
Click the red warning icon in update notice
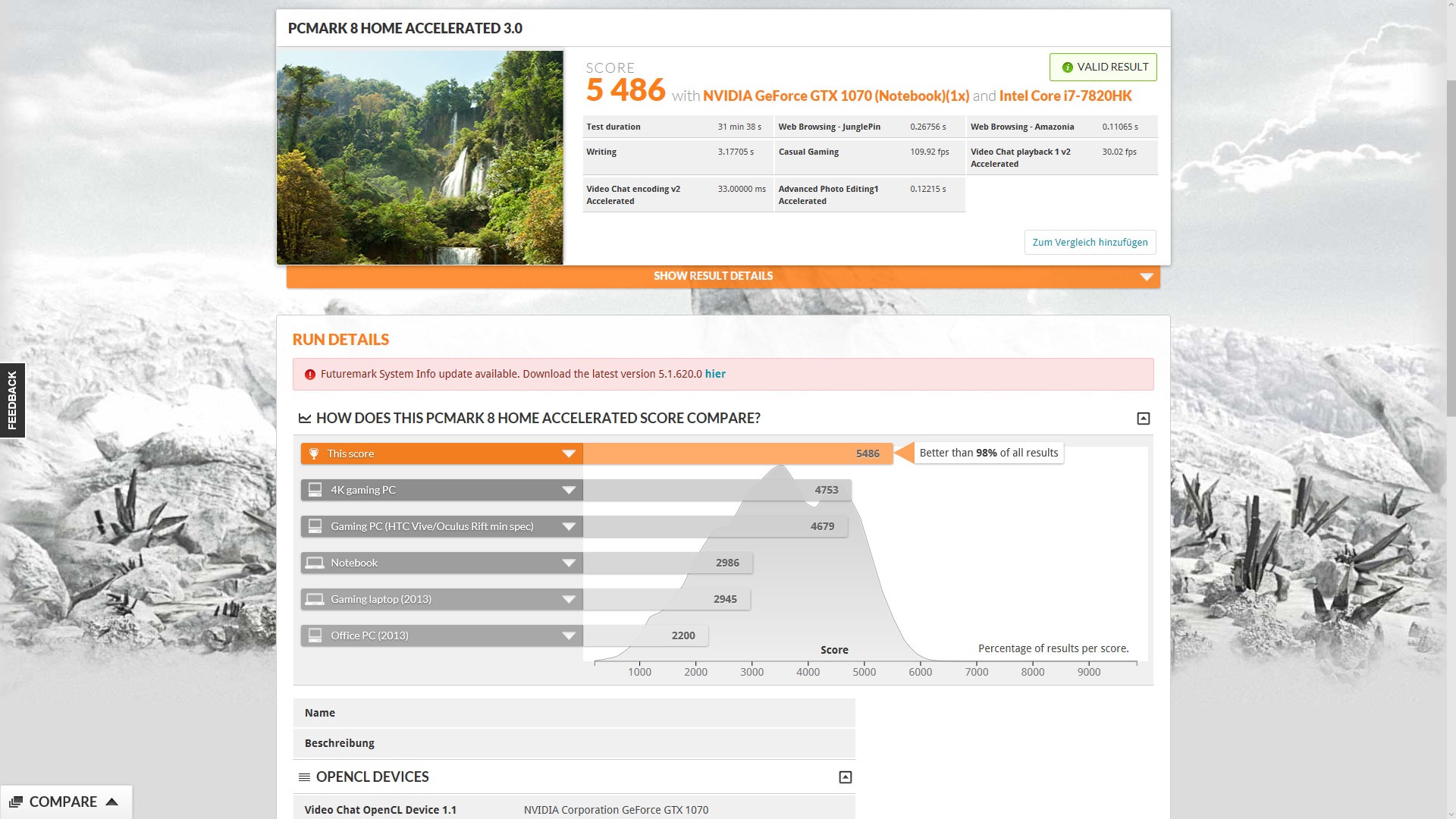(x=310, y=375)
